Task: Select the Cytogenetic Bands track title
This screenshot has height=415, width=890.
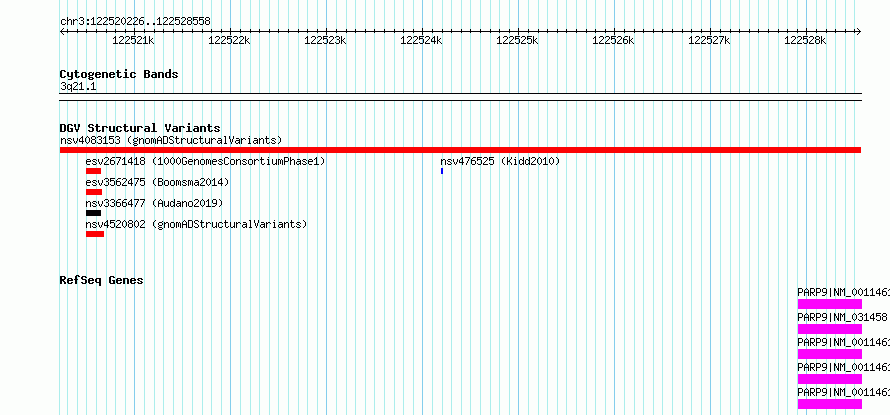Action: click(119, 74)
